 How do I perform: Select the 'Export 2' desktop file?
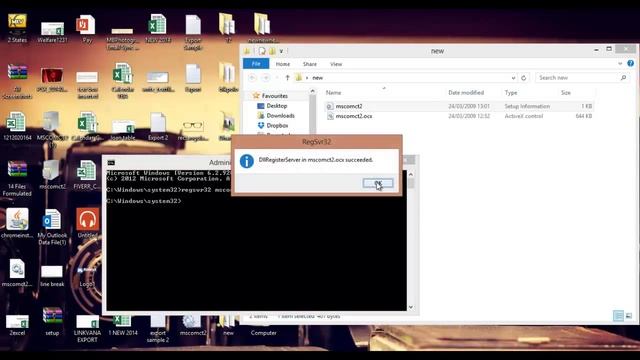pos(158,127)
